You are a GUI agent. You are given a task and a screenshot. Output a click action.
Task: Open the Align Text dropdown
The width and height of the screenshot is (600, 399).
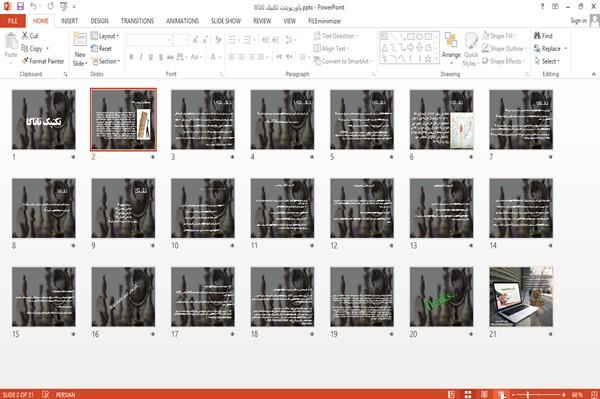tap(331, 49)
